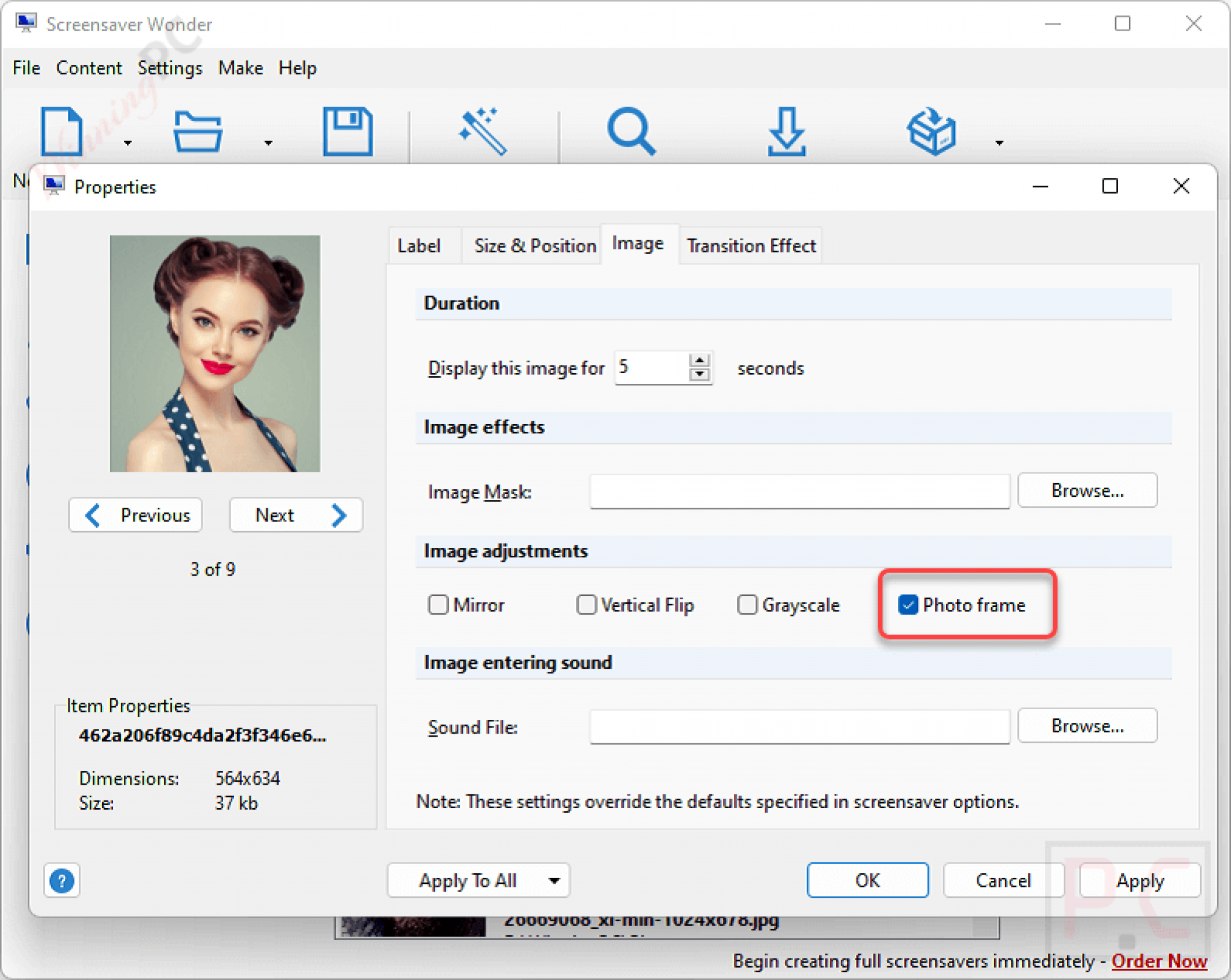Open the dropdown arrow beside Open folder icon
The width and height of the screenshot is (1231, 980).
pos(269,143)
